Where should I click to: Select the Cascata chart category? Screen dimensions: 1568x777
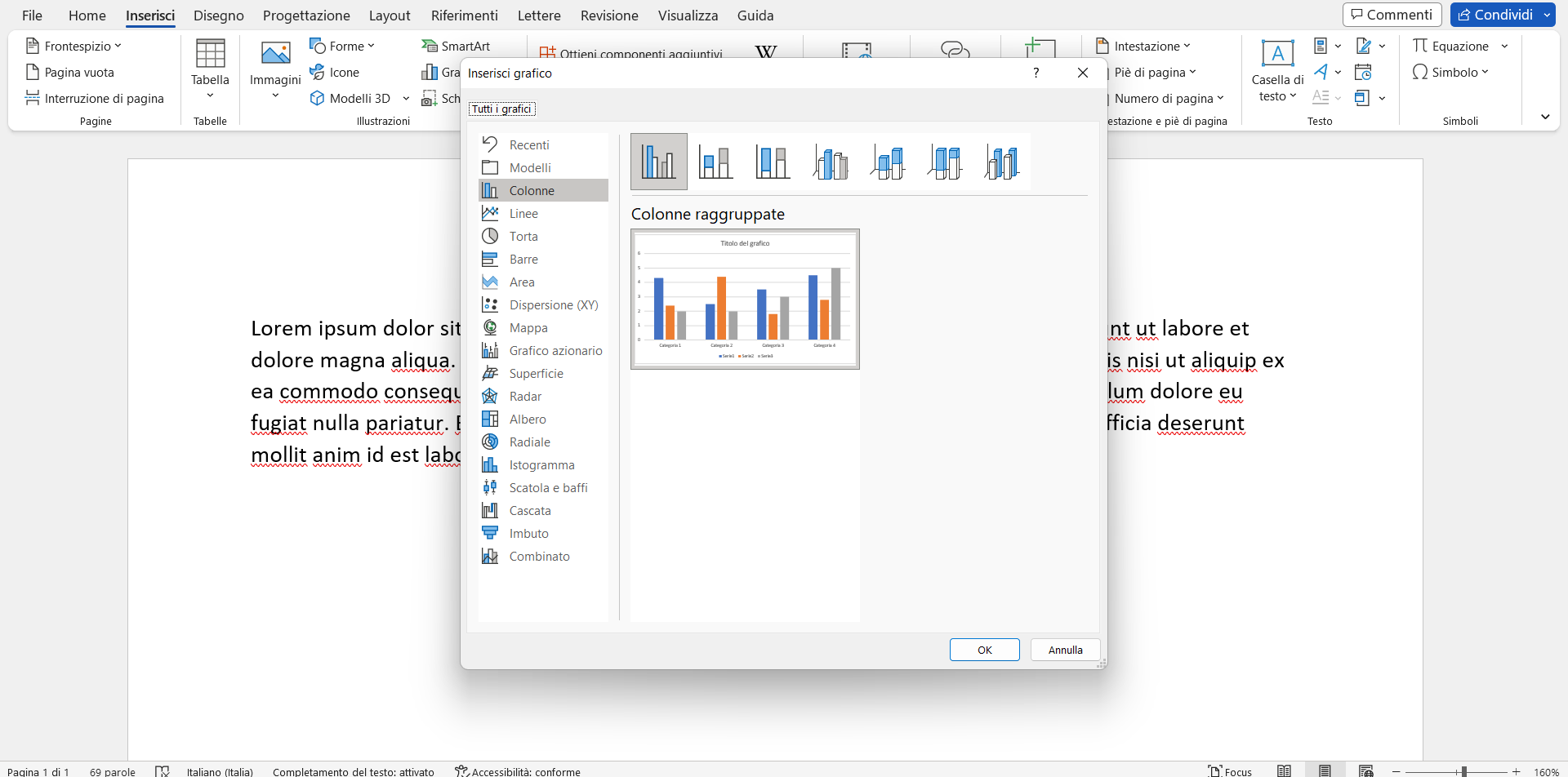tap(529, 510)
